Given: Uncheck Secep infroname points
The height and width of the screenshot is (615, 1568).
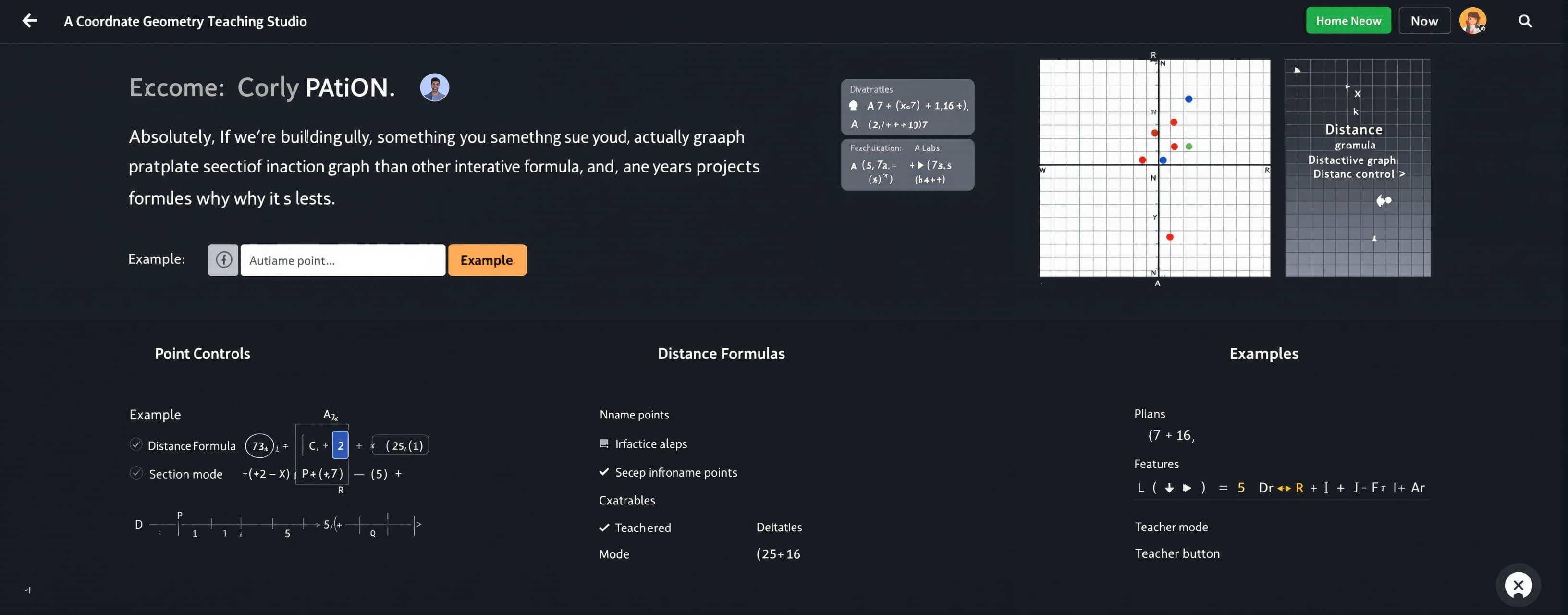Looking at the screenshot, I should [x=604, y=472].
